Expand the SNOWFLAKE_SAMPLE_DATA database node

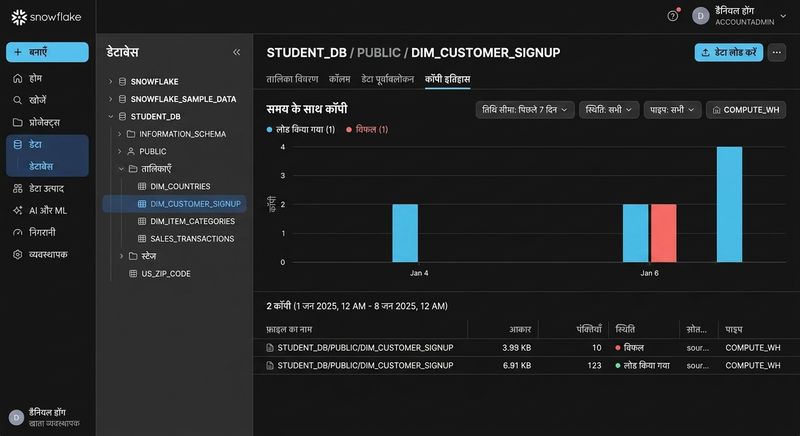(110, 99)
